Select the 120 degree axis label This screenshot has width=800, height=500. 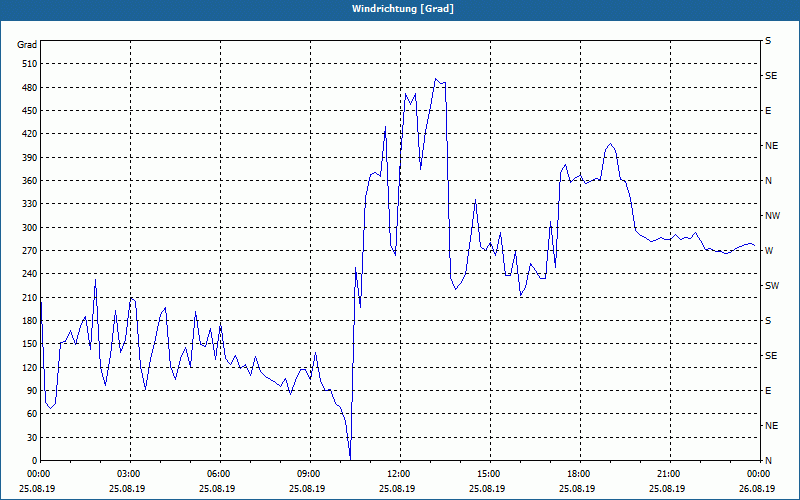pos(30,367)
